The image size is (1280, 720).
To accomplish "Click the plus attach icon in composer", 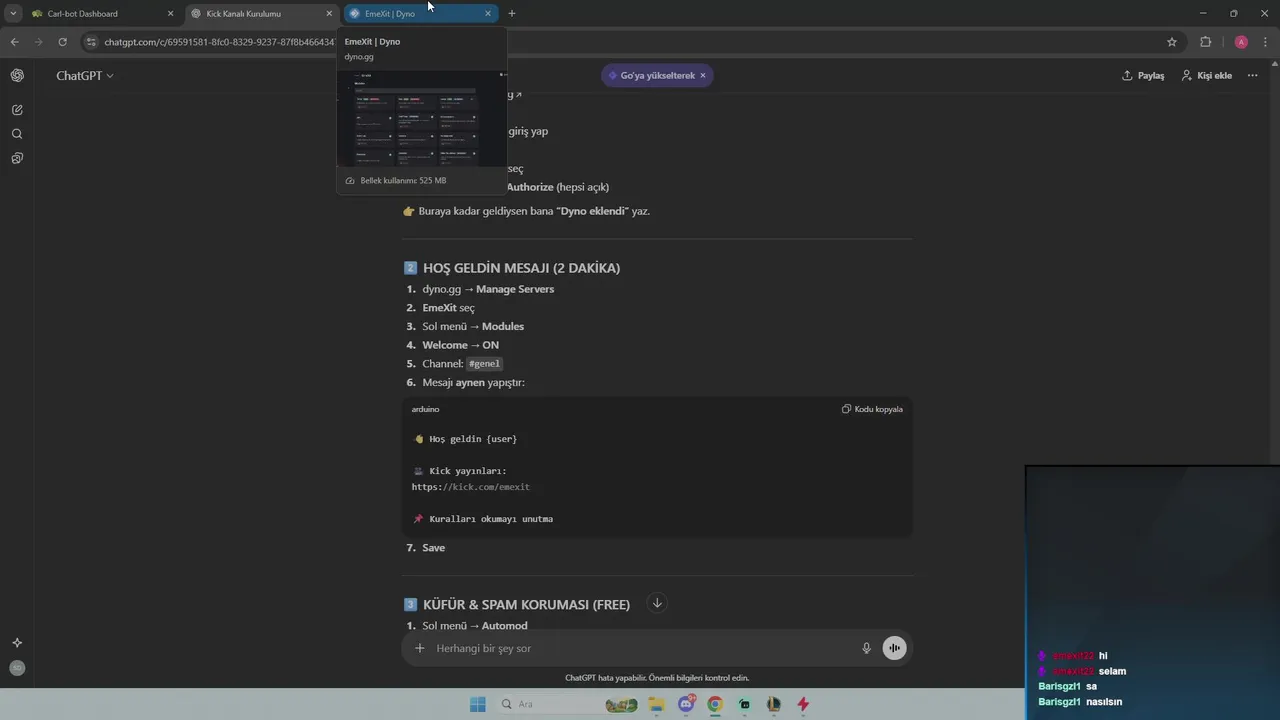I will coord(420,648).
